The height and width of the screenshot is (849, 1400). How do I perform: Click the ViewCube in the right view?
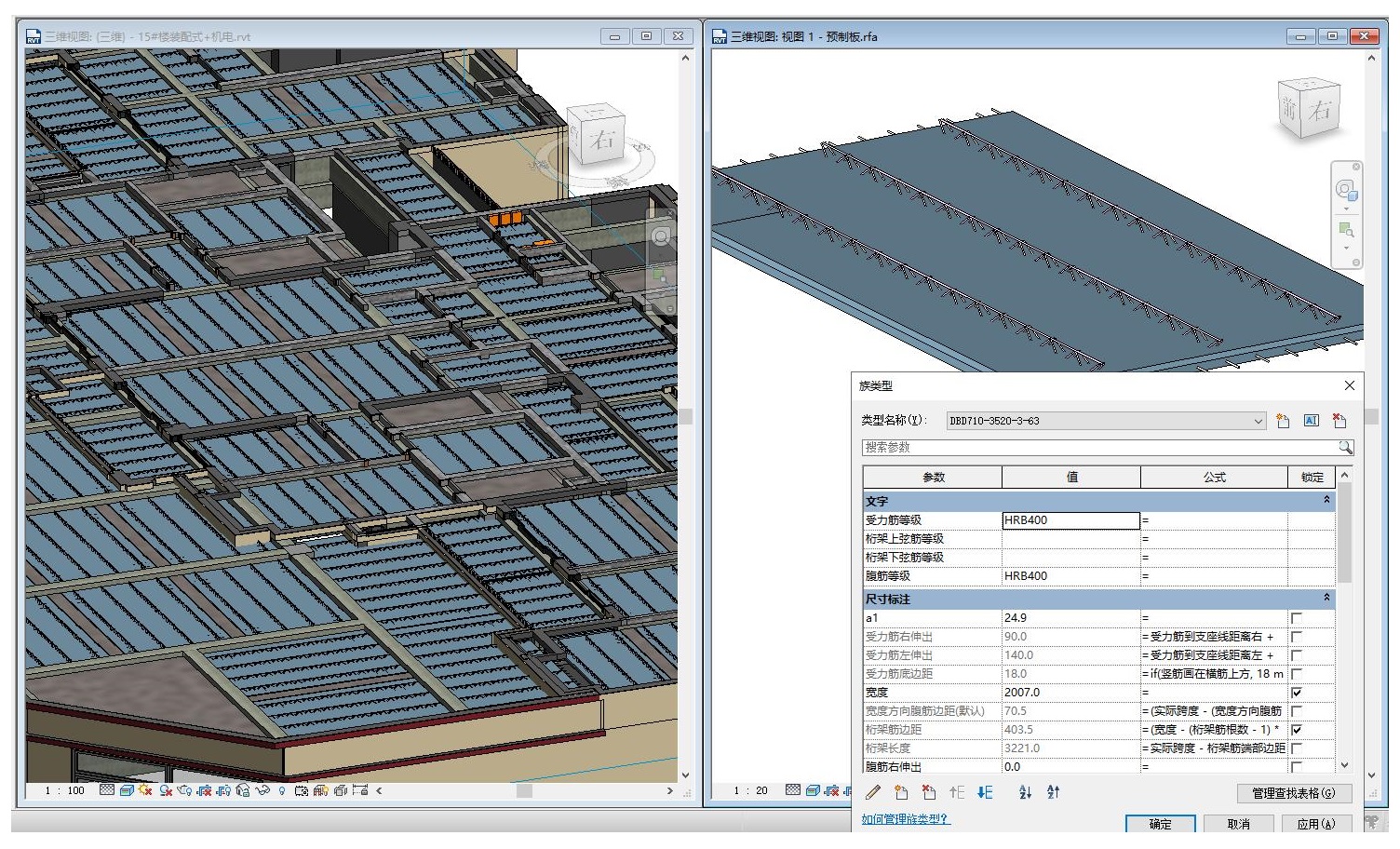[x=1309, y=108]
